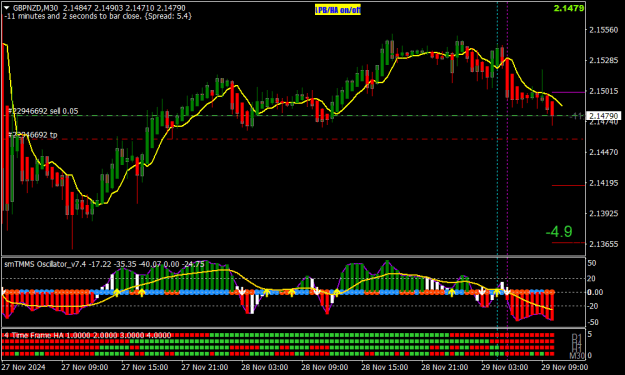This screenshot has width=625, height=375.
Task: Select the purple horizontal line near 2.15015
Action: point(568,92)
